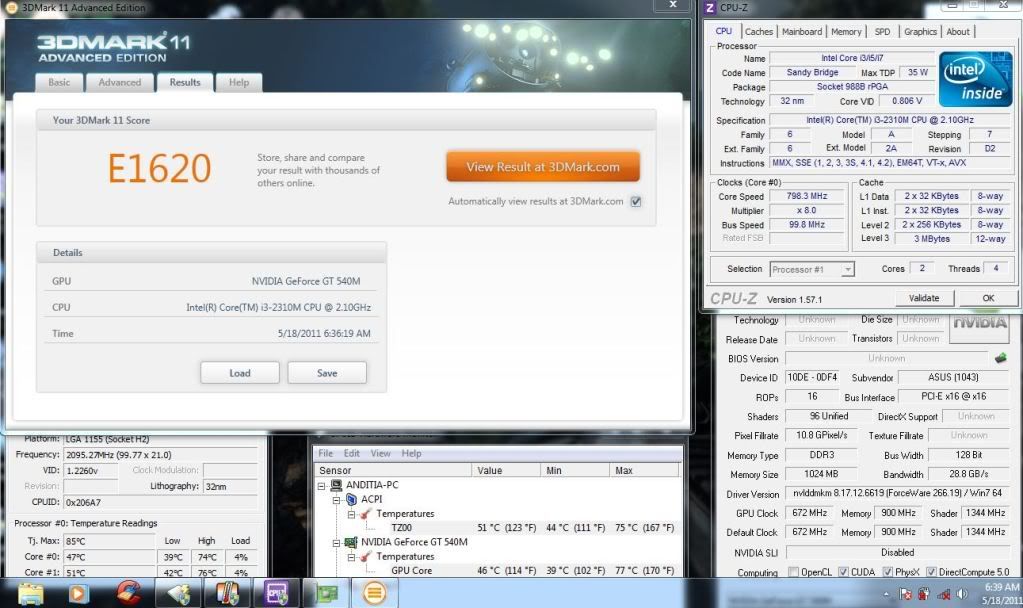Viewport: 1023px width, 608px height.
Task: Open the Edit menu in hardware monitor
Action: pos(352,453)
